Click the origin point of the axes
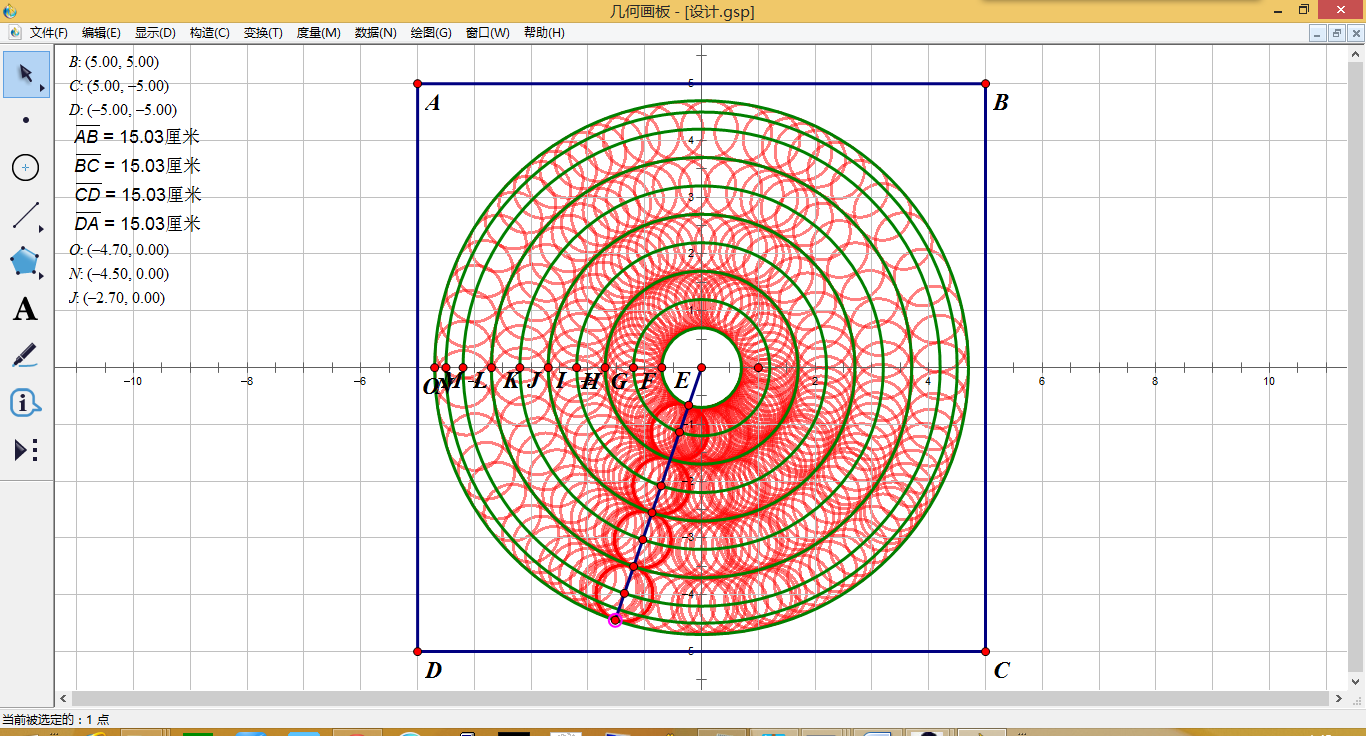Image resolution: width=1366 pixels, height=736 pixels. click(x=702, y=368)
